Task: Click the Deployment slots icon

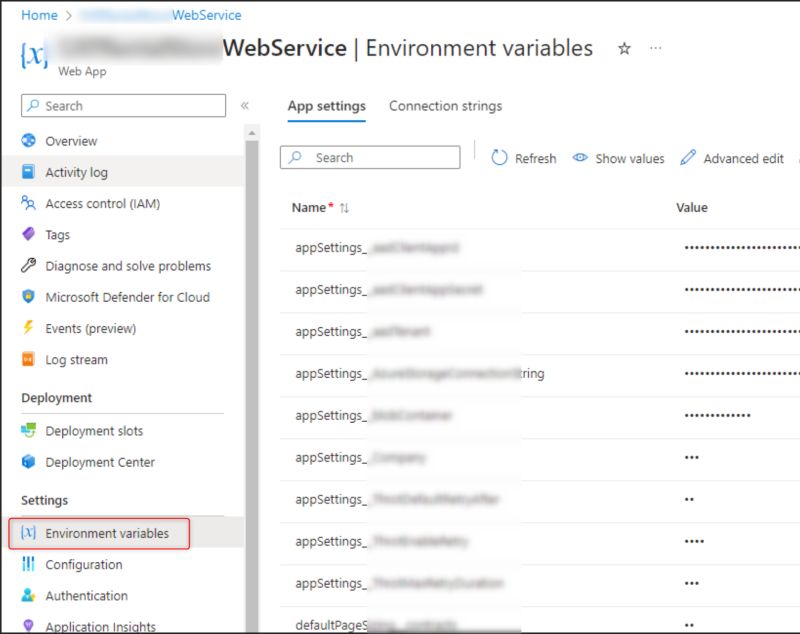Action: tap(29, 430)
